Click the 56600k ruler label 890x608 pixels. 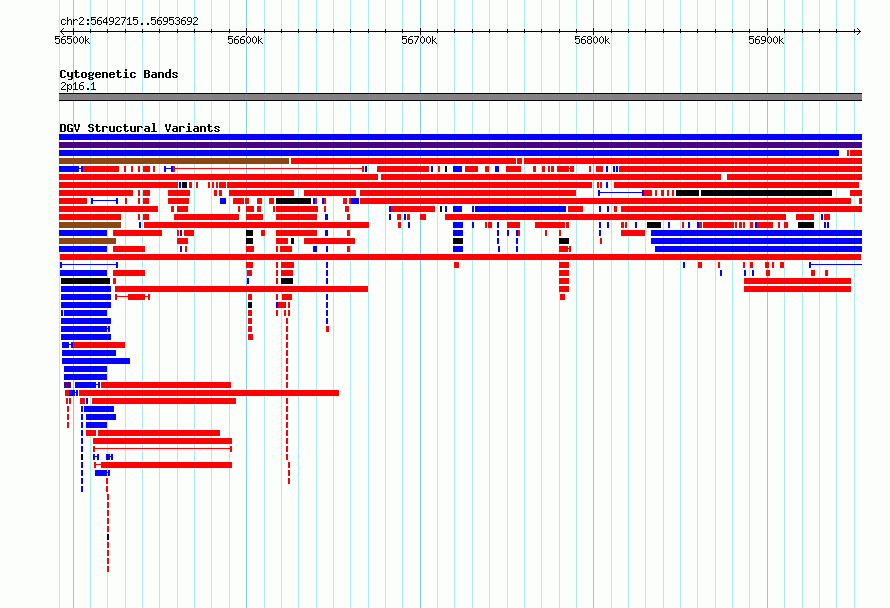point(245,40)
